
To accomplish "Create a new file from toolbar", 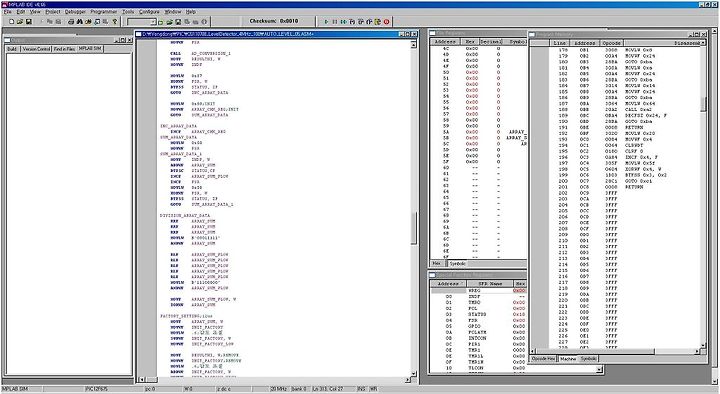I will pyautogui.click(x=11, y=21).
